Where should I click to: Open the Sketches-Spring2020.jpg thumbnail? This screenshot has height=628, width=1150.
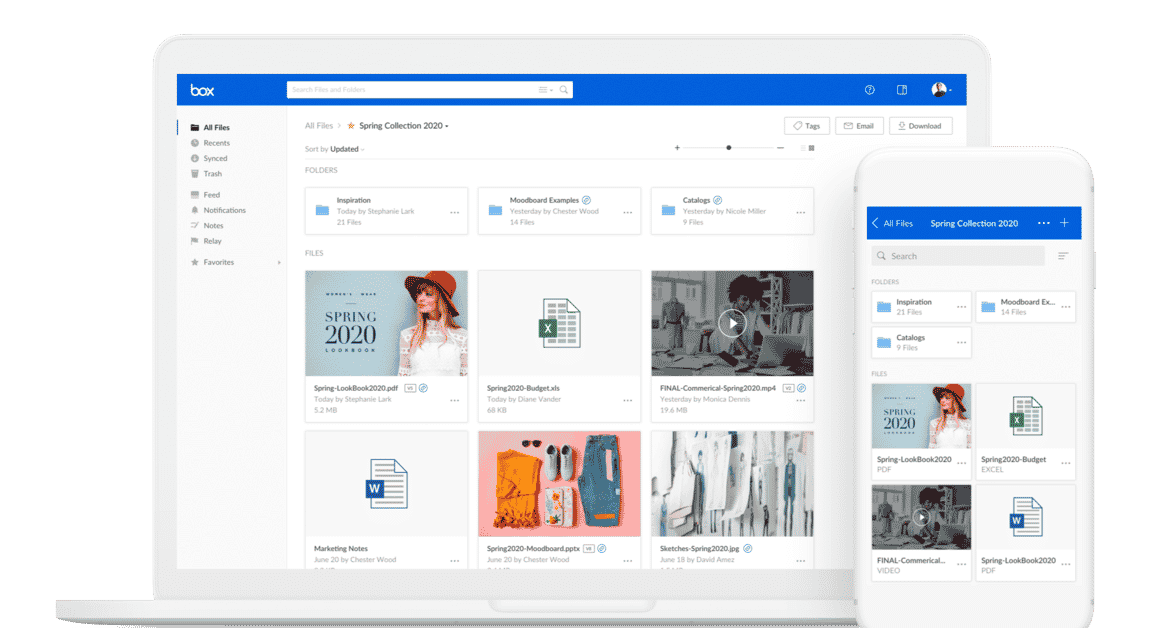[732, 484]
